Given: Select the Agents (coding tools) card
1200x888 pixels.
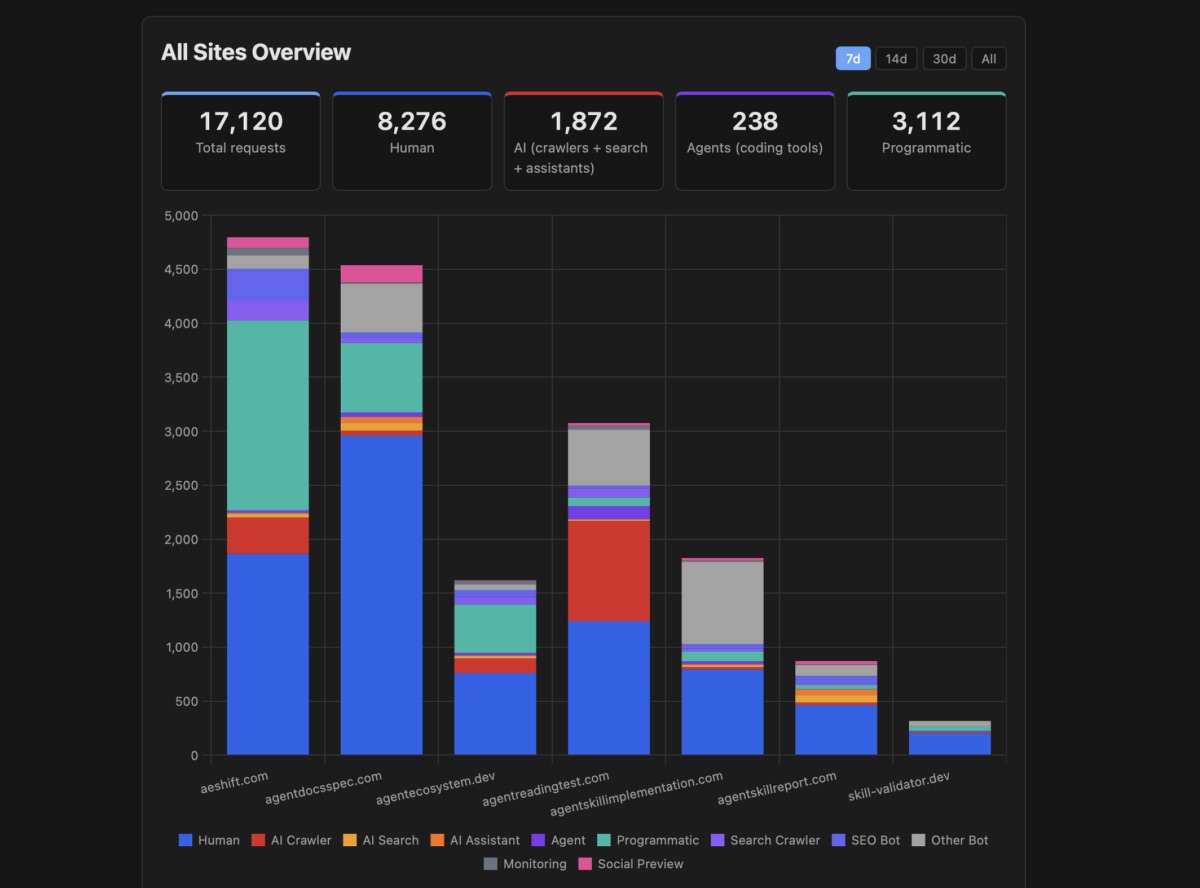Looking at the screenshot, I should click(x=755, y=140).
